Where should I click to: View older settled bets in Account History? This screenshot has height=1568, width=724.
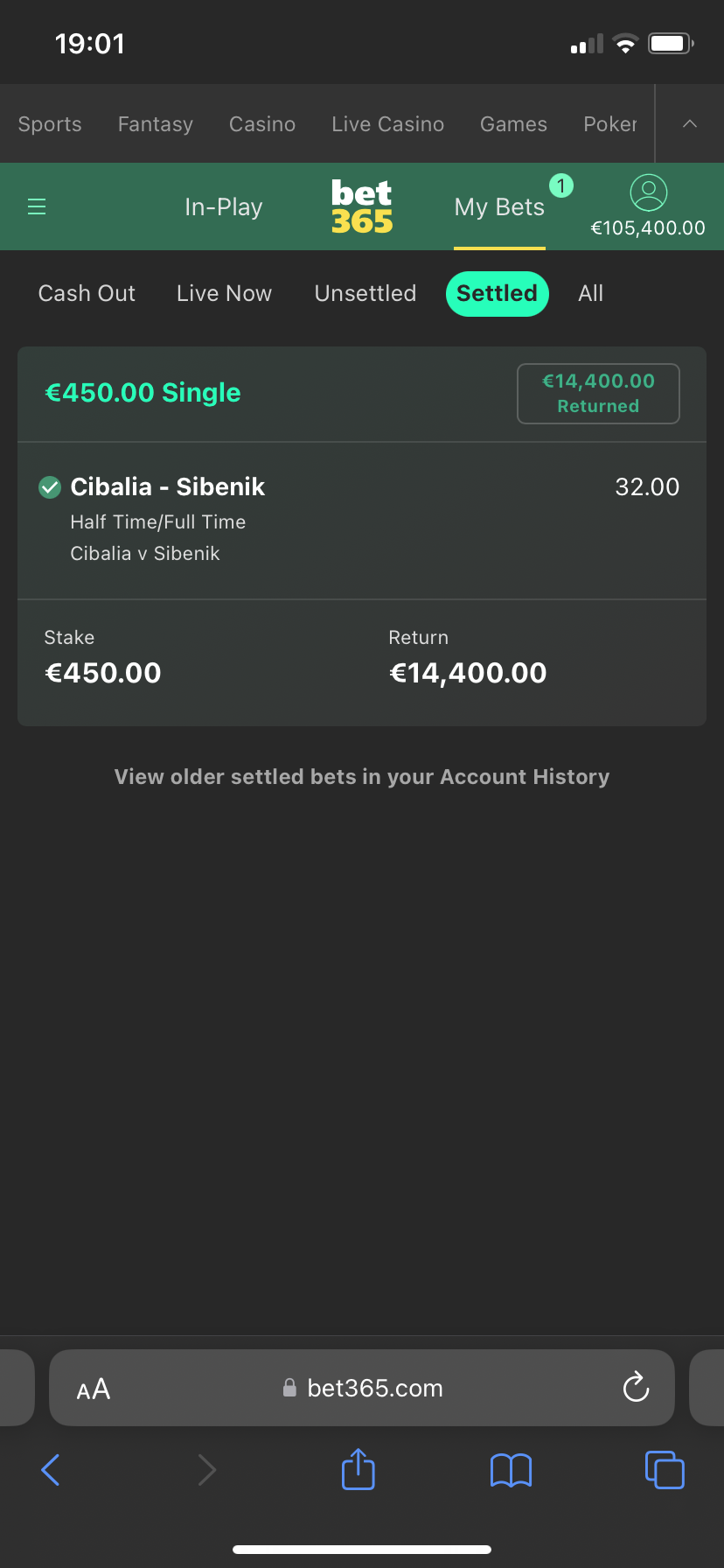click(362, 777)
